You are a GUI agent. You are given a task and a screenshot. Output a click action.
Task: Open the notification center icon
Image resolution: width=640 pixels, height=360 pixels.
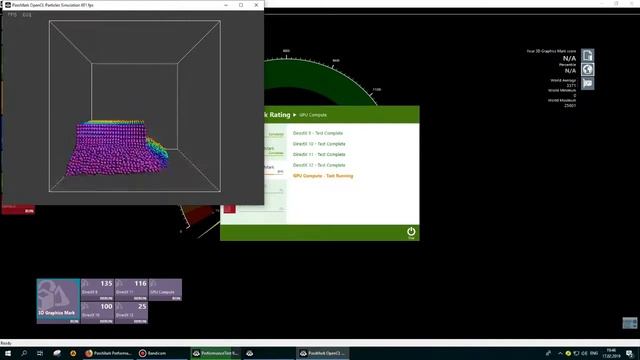[630, 353]
